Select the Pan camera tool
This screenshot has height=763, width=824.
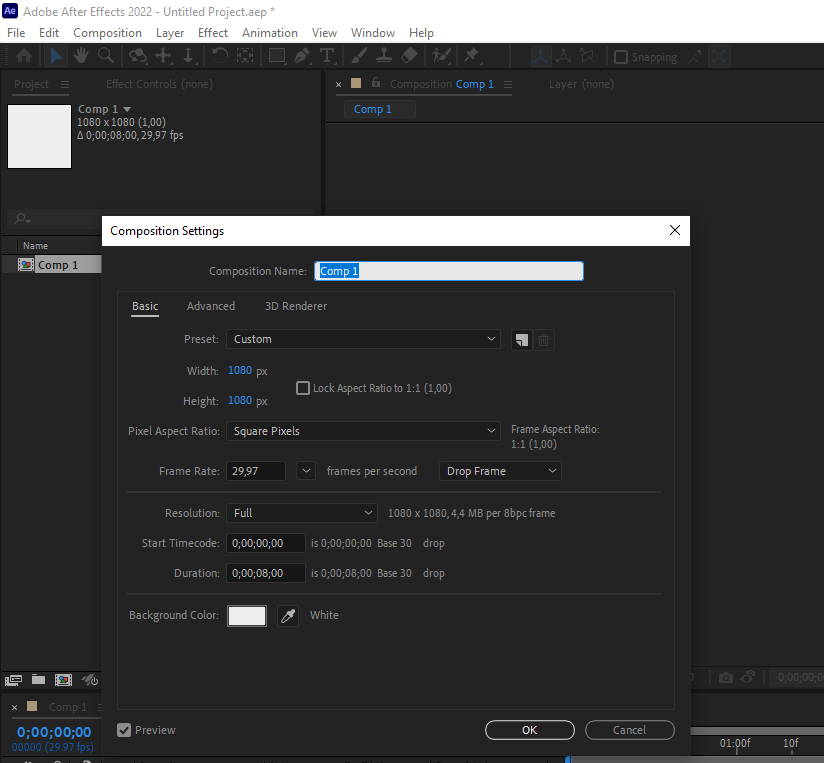click(x=163, y=56)
